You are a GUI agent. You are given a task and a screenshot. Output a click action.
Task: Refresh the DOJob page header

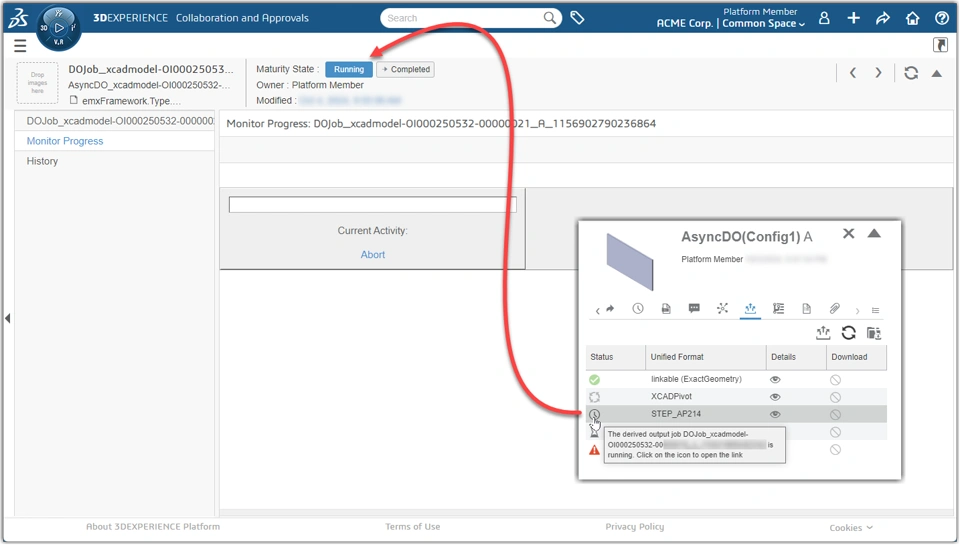click(x=911, y=73)
